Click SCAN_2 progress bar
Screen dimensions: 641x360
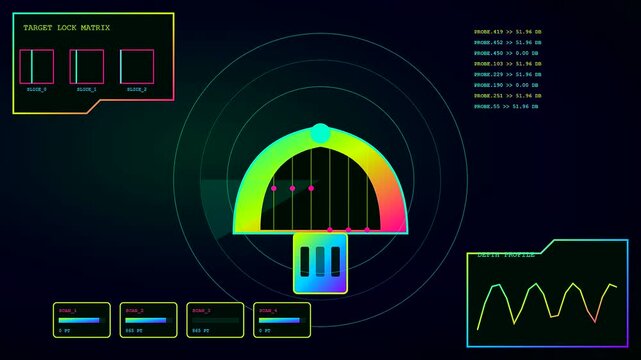[148, 320]
